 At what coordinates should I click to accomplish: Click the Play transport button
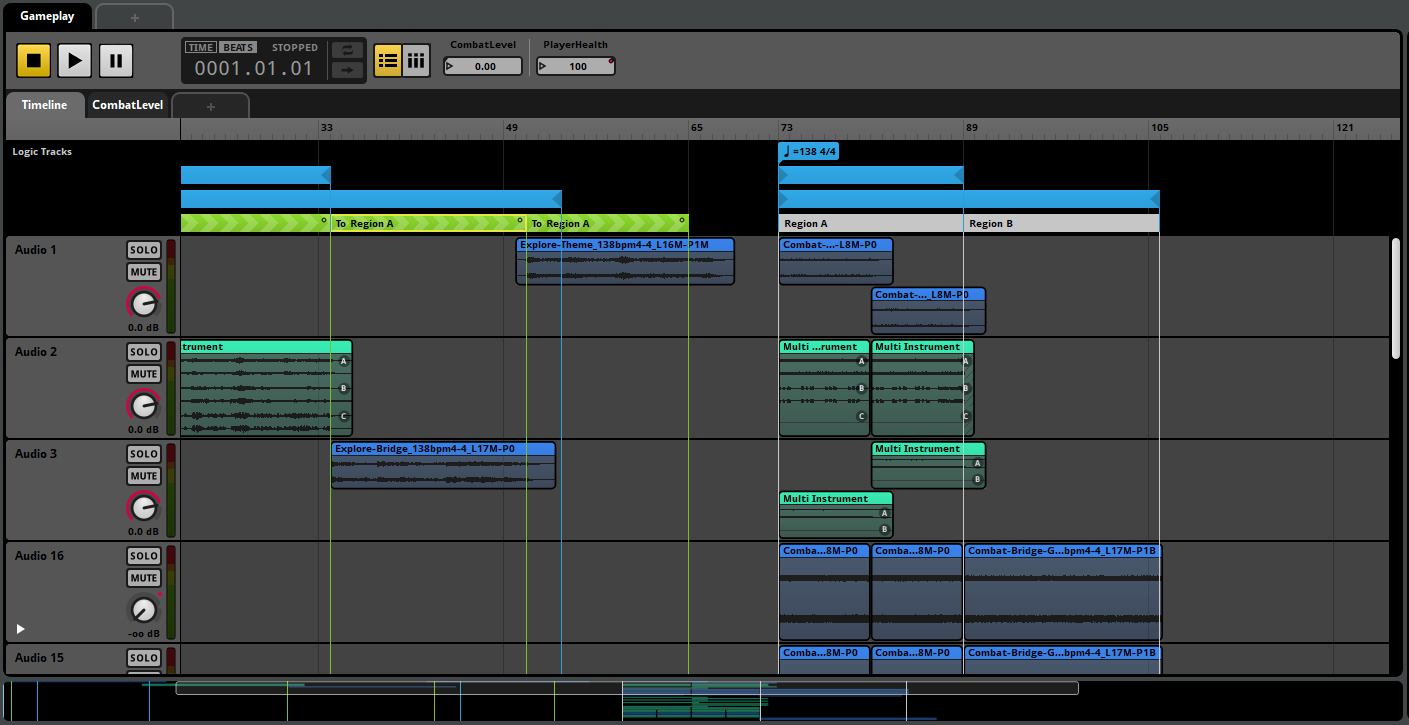[x=74, y=61]
